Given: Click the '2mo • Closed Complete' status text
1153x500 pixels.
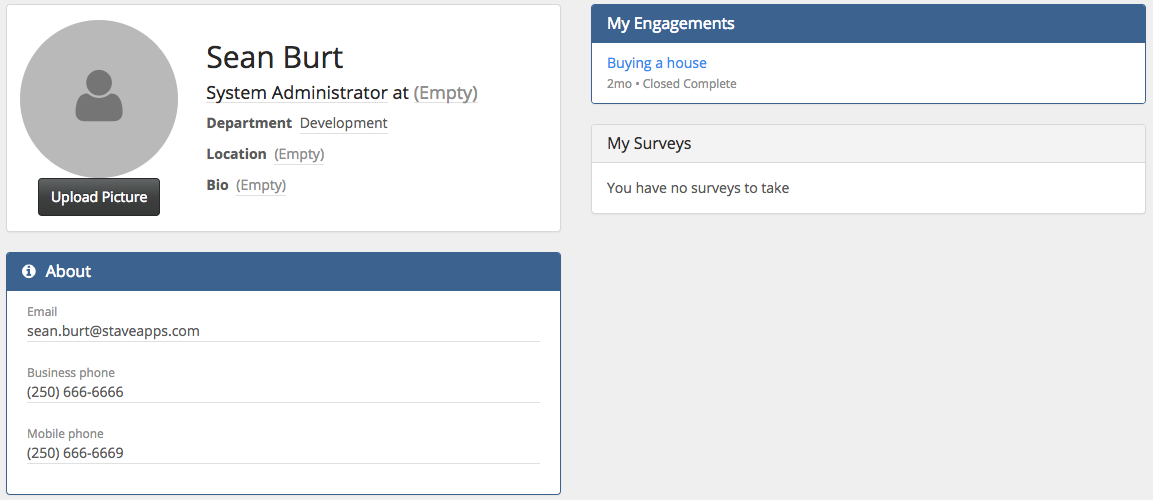Looking at the screenshot, I should [671, 84].
